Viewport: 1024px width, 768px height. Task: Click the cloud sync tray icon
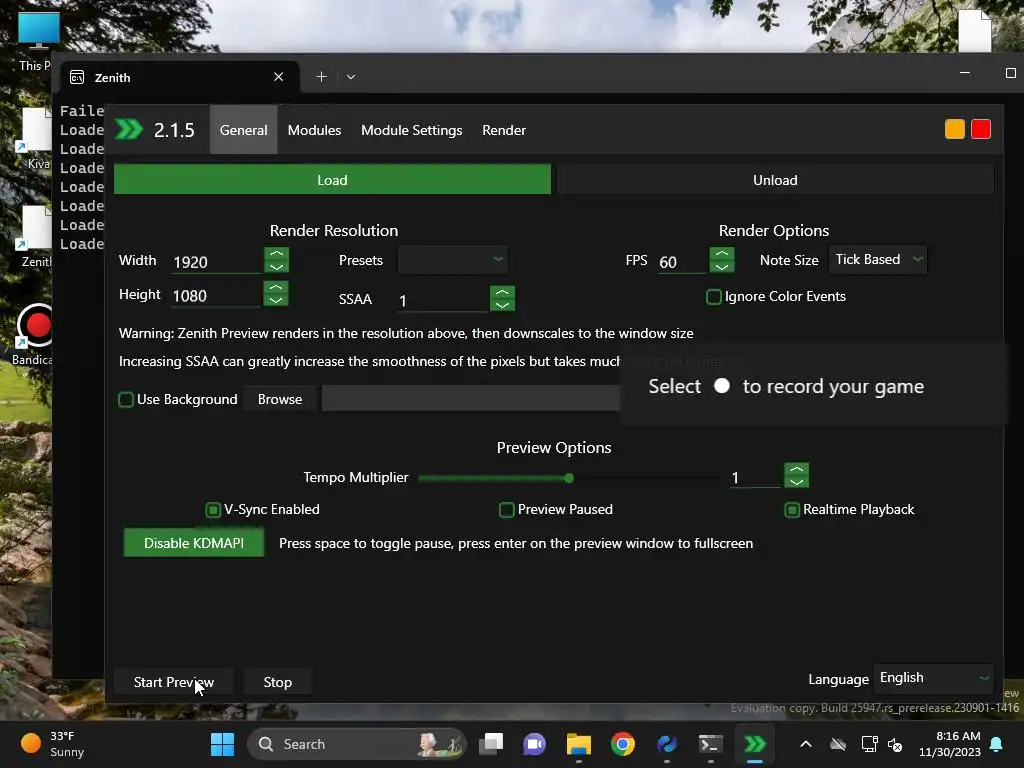[x=838, y=744]
